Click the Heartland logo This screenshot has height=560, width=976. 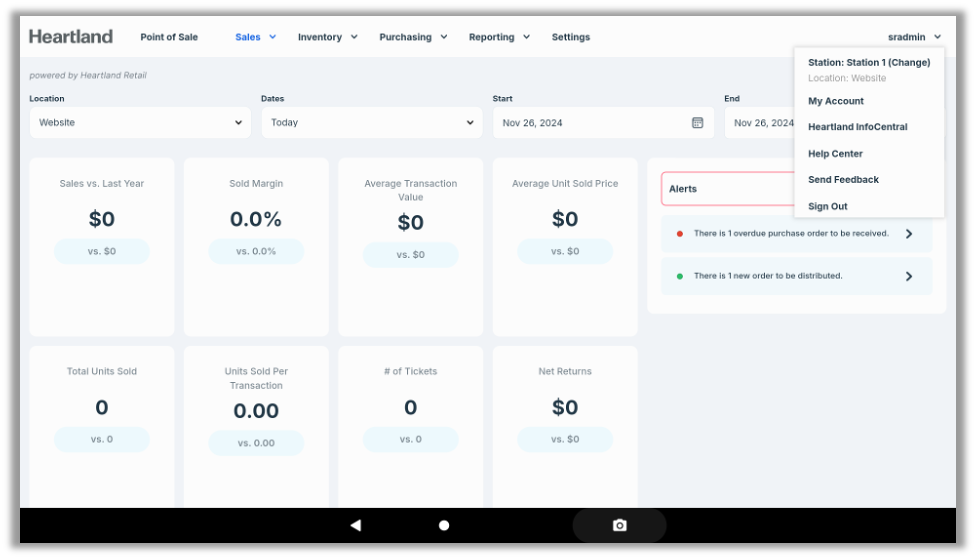71,37
